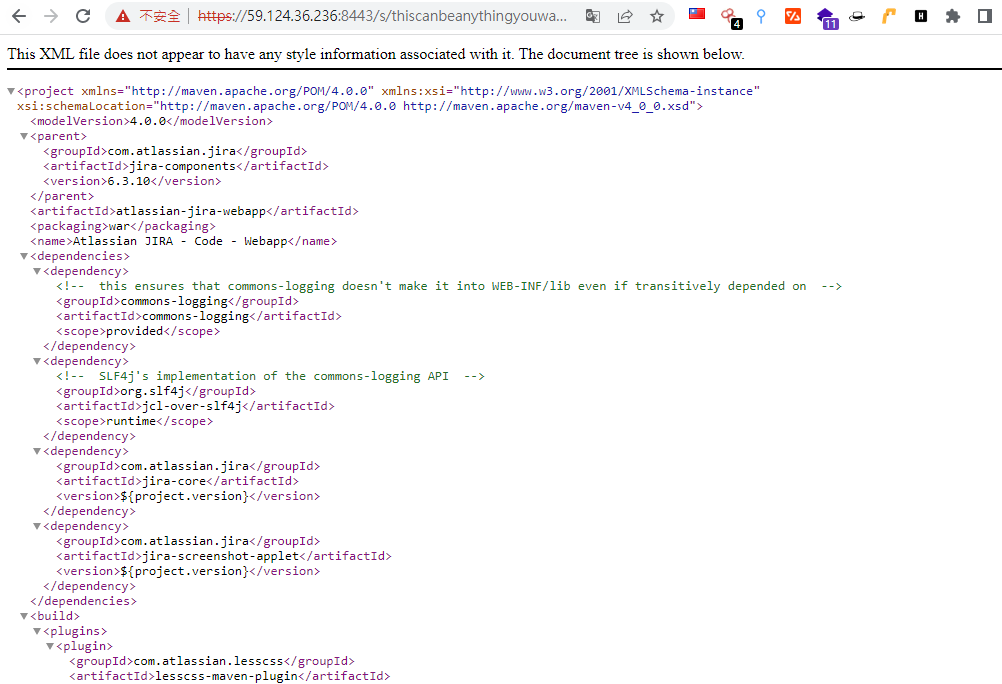This screenshot has height=684, width=1002.
Task: Click the Atlassian JIRA - Code - Webapp name line
Action: [x=183, y=242]
